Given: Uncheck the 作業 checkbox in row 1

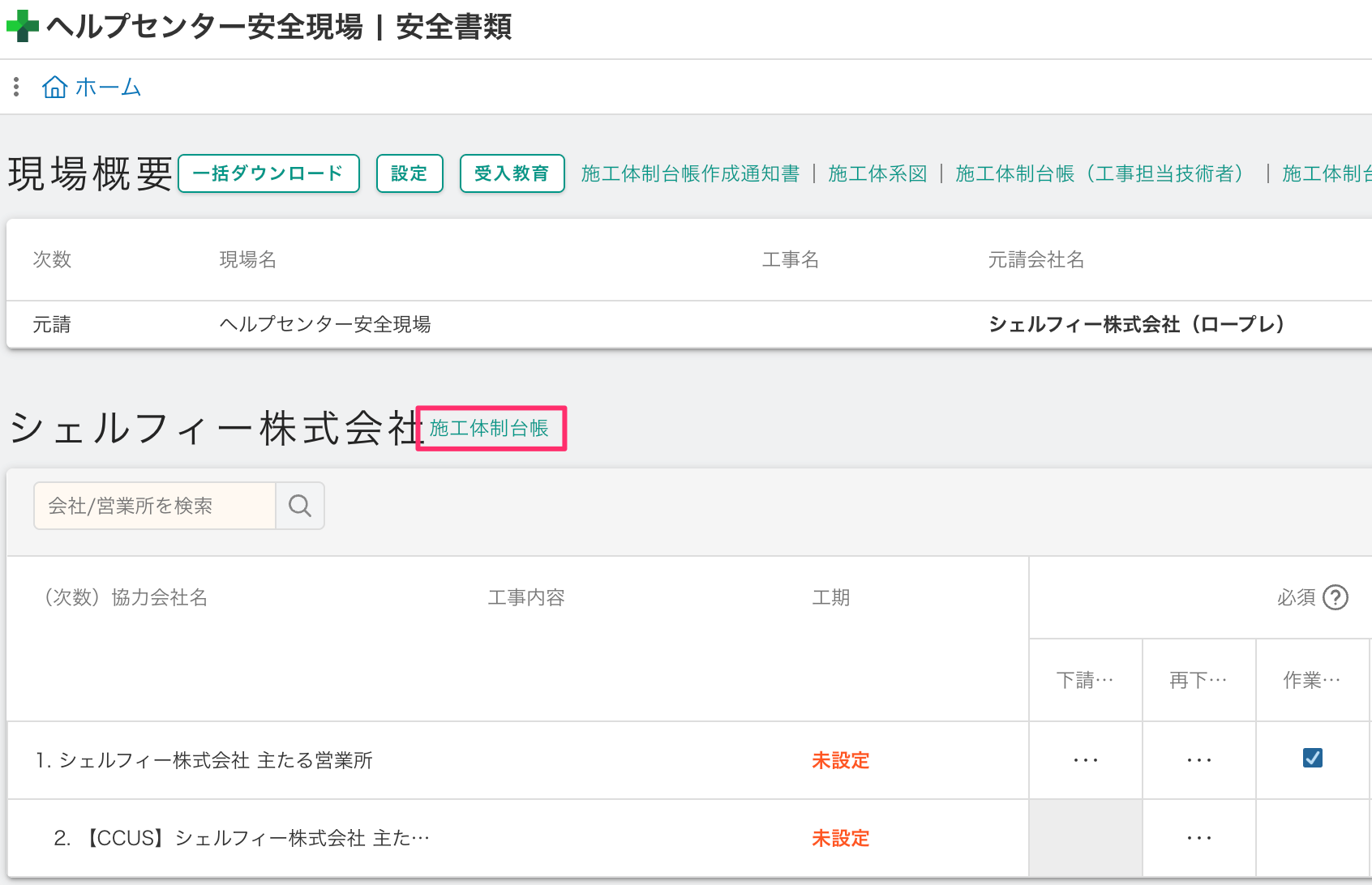Looking at the screenshot, I should [1312, 758].
